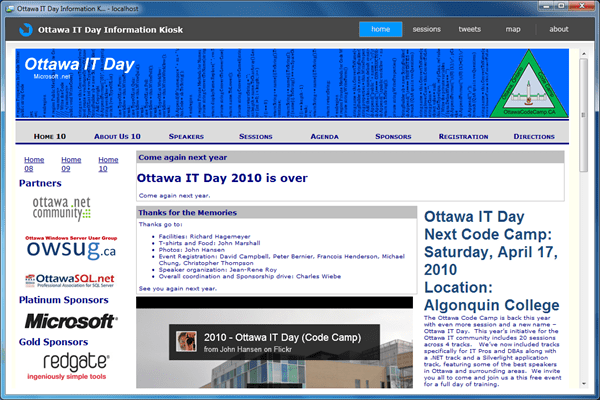Viewport: 600px width, 400px height.
Task: Click the Flickr avatar on the slideshow overlay
Action: coord(184,341)
